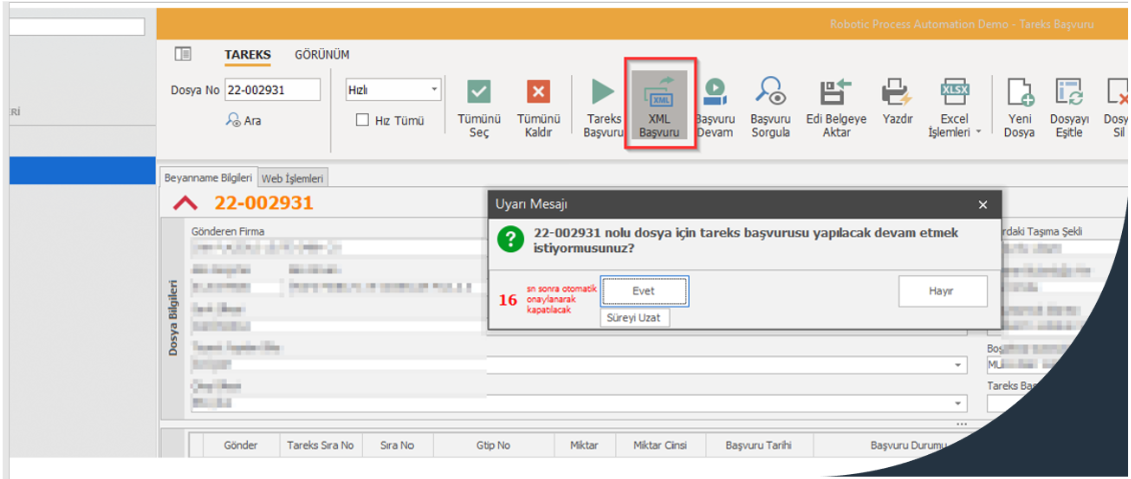Start Tareks Başvuru with the play icon
Viewport: 1131px width, 479px height.
(x=603, y=92)
